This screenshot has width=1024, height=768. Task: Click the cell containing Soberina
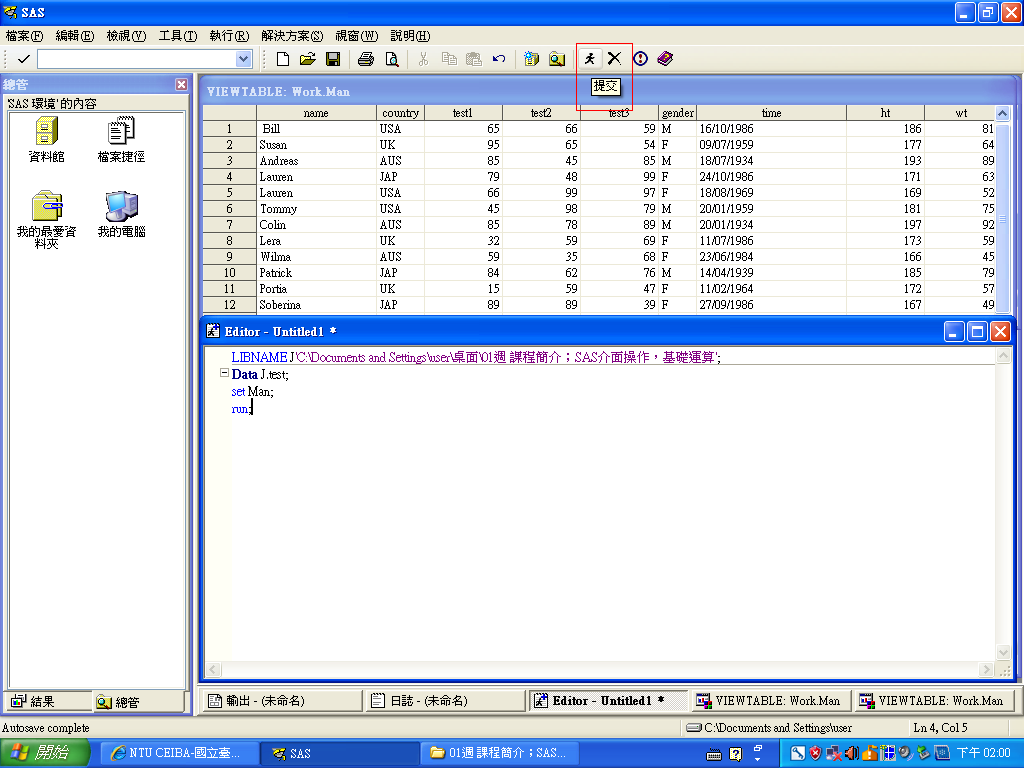pyautogui.click(x=316, y=304)
